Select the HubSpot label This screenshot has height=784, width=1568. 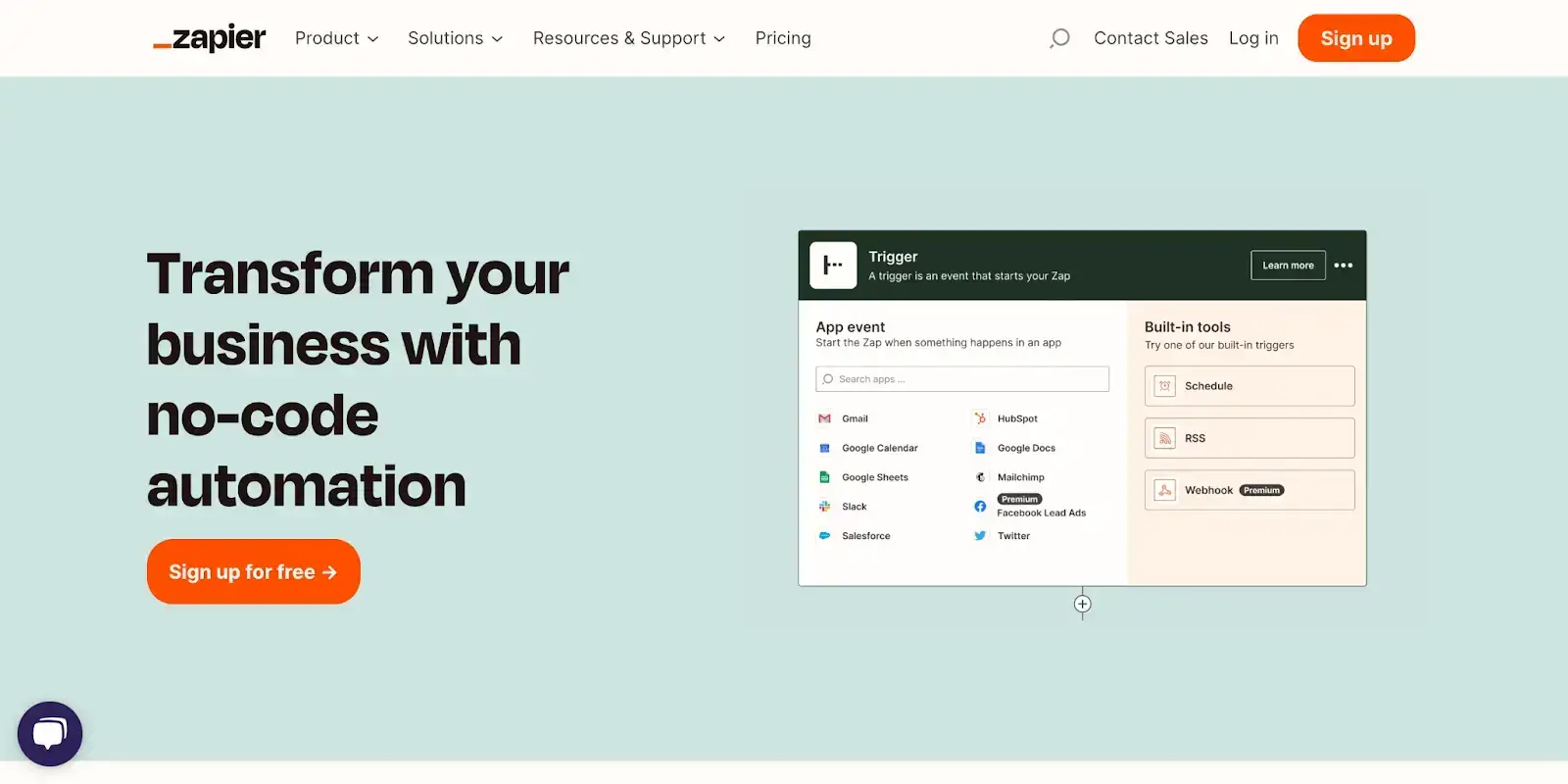click(1017, 418)
